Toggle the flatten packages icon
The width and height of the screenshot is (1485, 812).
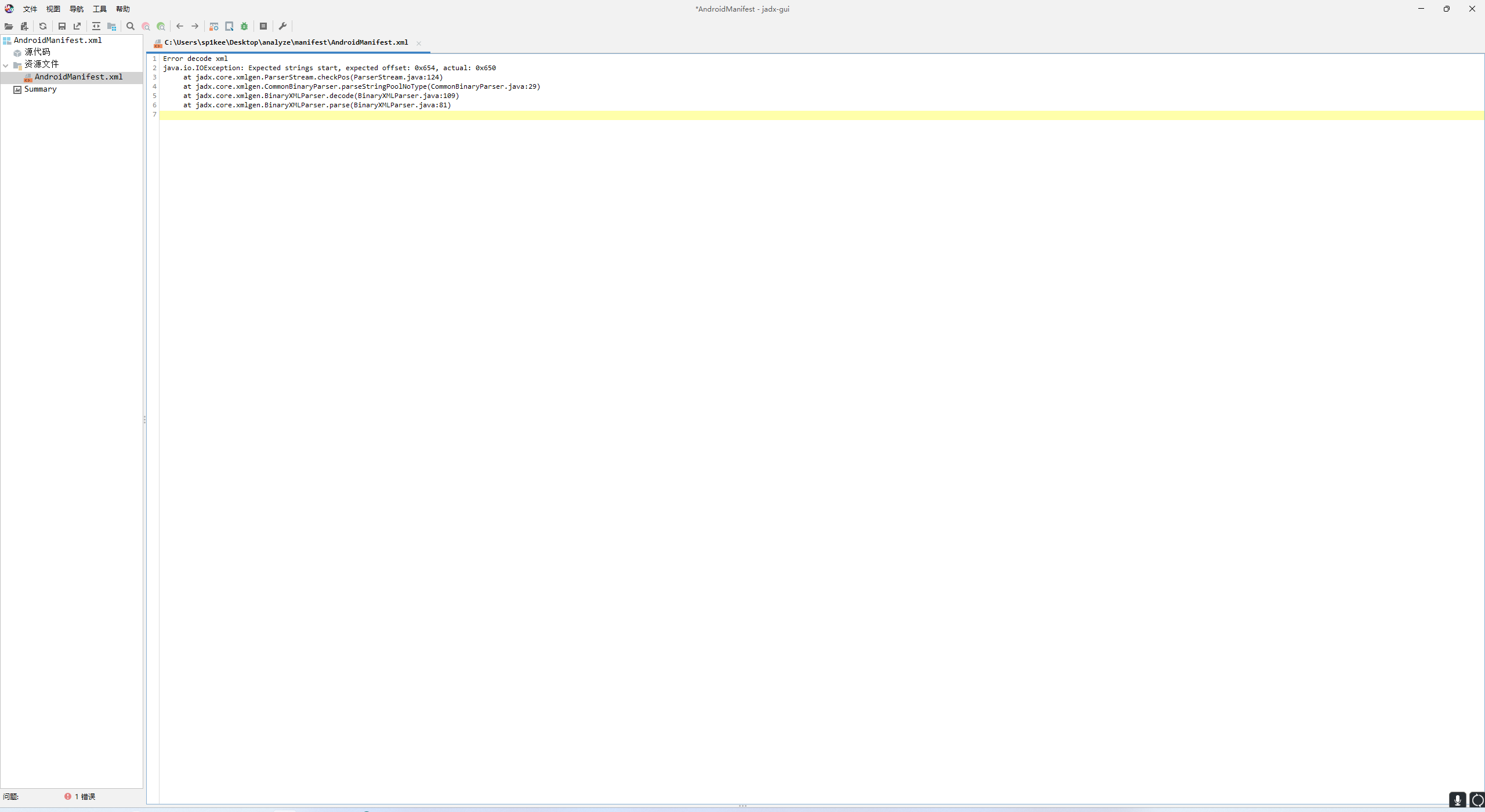[x=112, y=26]
